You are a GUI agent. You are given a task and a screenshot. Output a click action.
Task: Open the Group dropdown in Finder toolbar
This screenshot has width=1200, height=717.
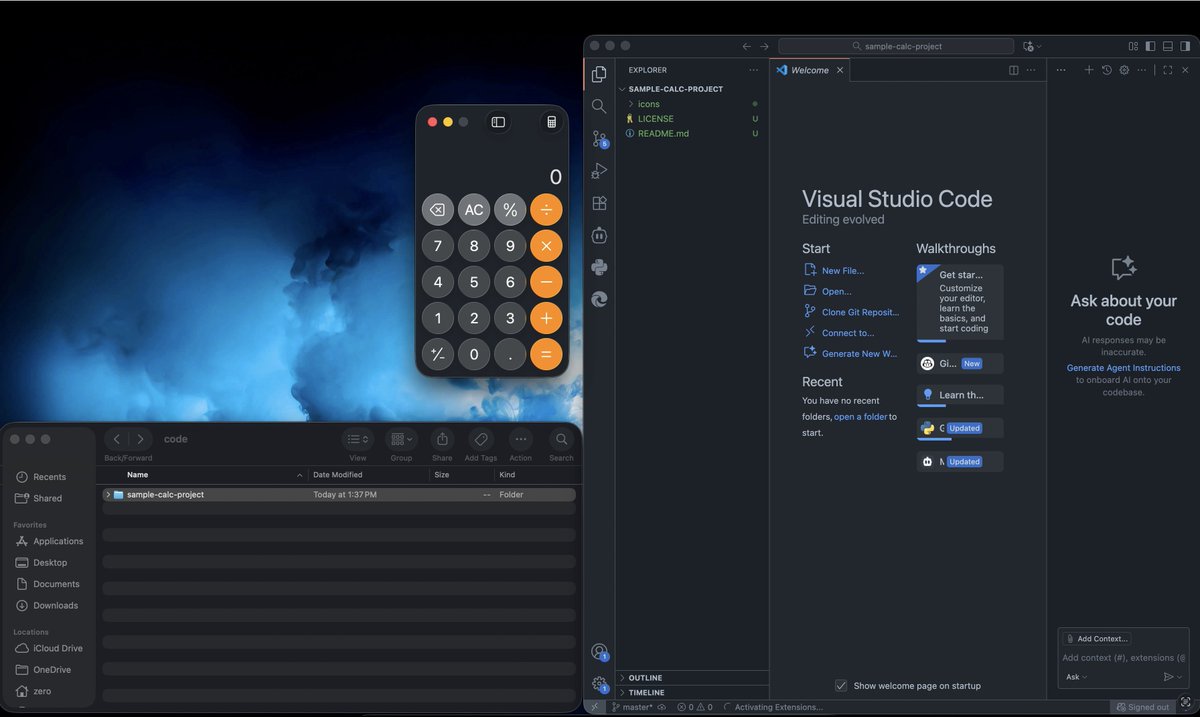point(401,439)
